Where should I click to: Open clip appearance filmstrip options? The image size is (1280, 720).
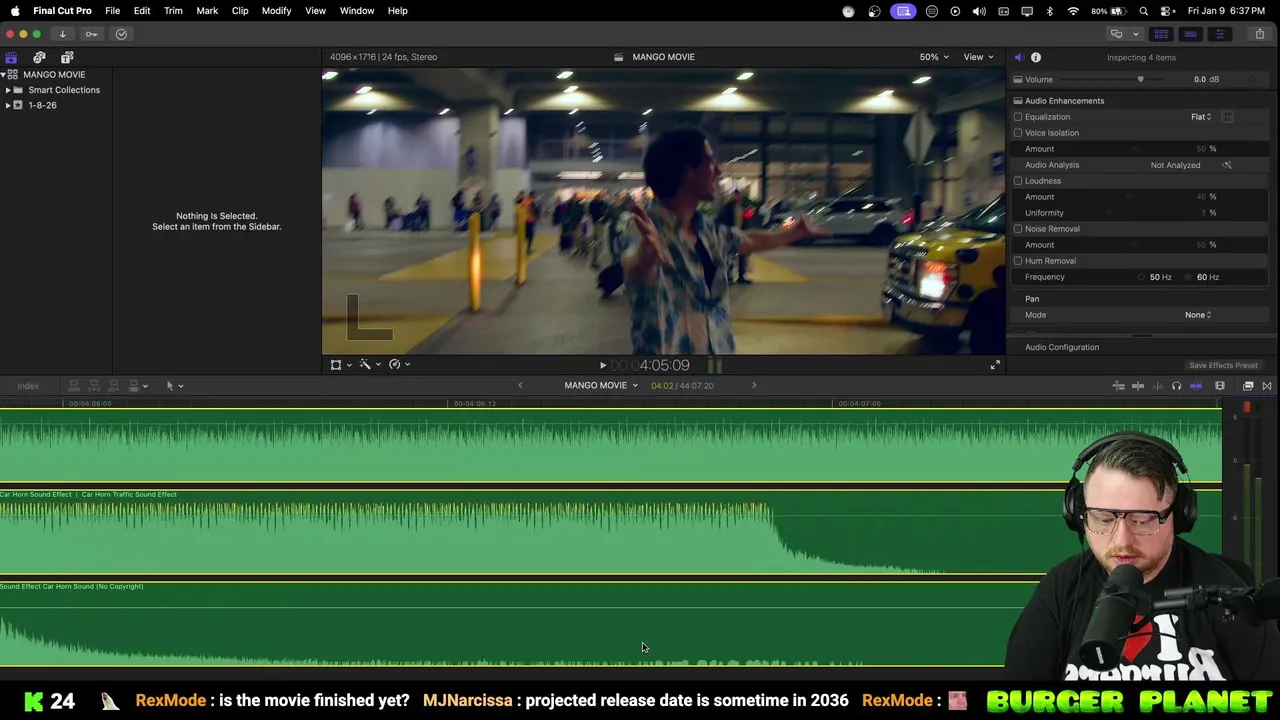pos(1220,386)
